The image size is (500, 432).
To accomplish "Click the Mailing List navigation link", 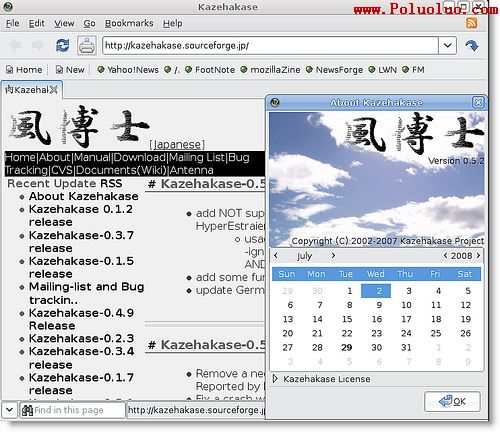I will click(x=197, y=157).
